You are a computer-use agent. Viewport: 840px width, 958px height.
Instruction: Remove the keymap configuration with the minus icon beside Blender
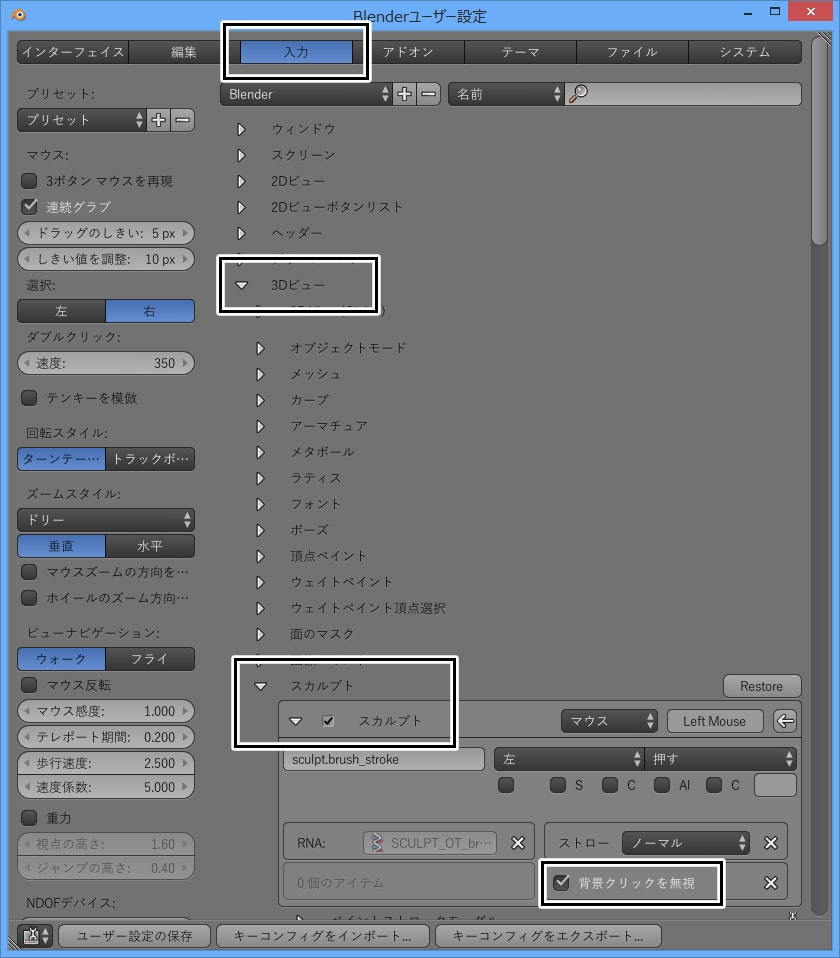click(429, 94)
